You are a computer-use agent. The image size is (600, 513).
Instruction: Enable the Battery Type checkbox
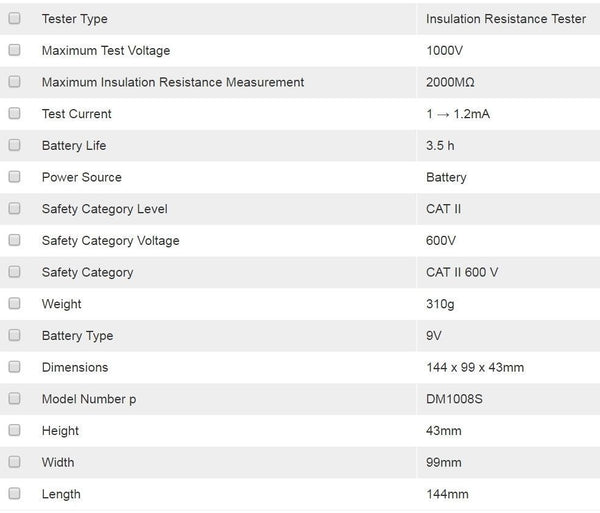click(x=14, y=335)
